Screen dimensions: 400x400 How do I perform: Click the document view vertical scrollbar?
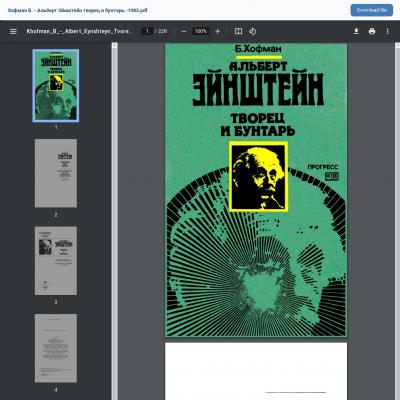click(x=397, y=221)
